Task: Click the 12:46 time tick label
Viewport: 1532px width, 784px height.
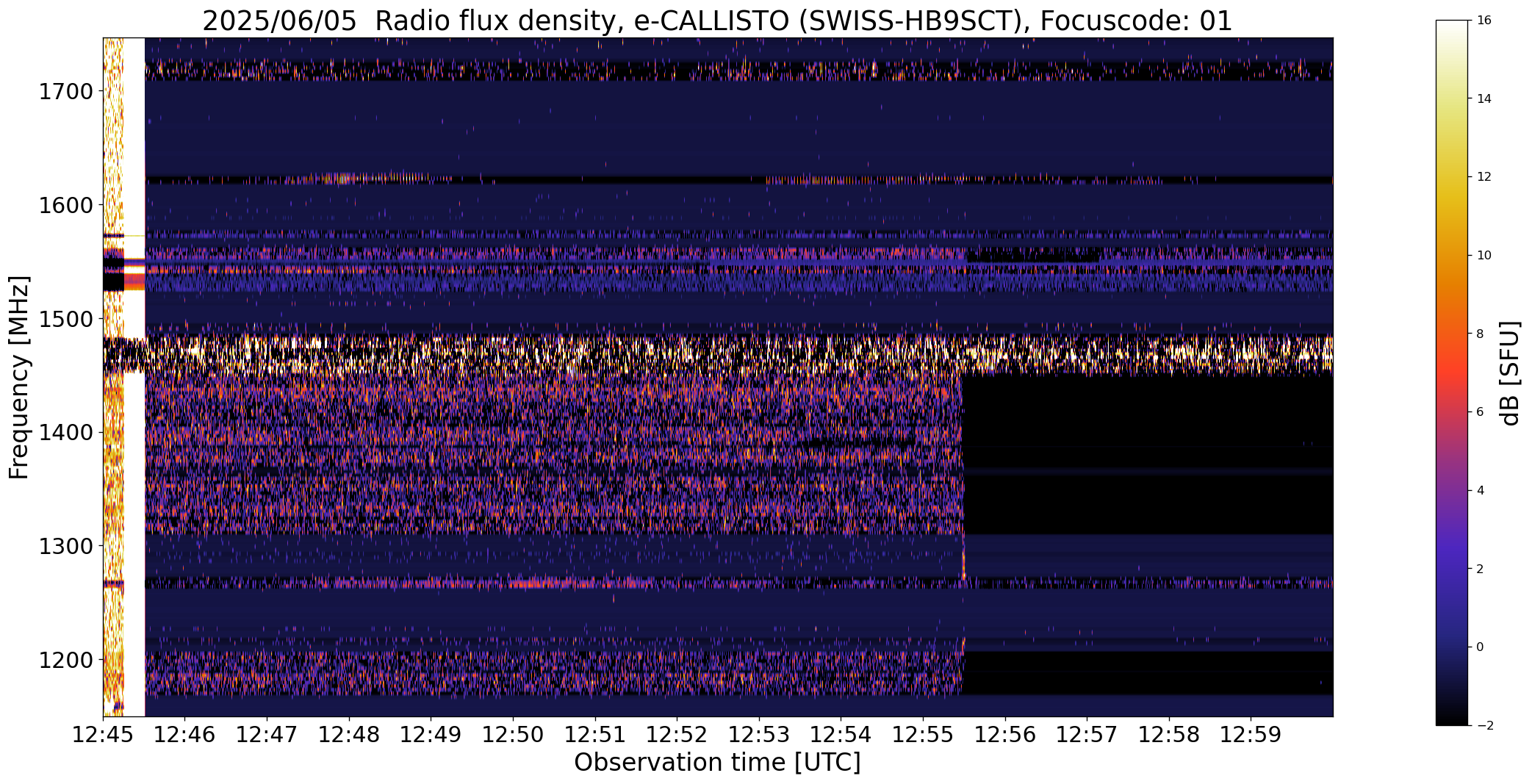Action: click(185, 735)
